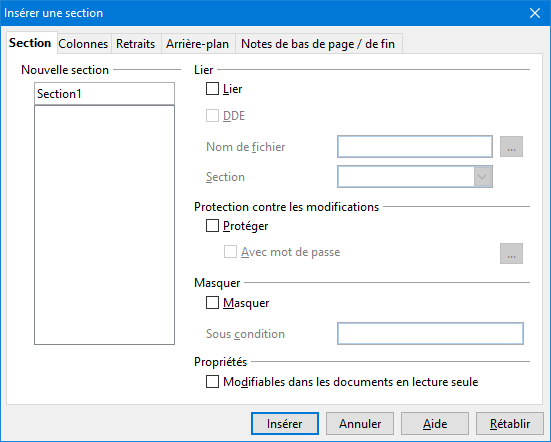Click the Section1 name input field
Screen dimensions: 551x442
[104, 93]
